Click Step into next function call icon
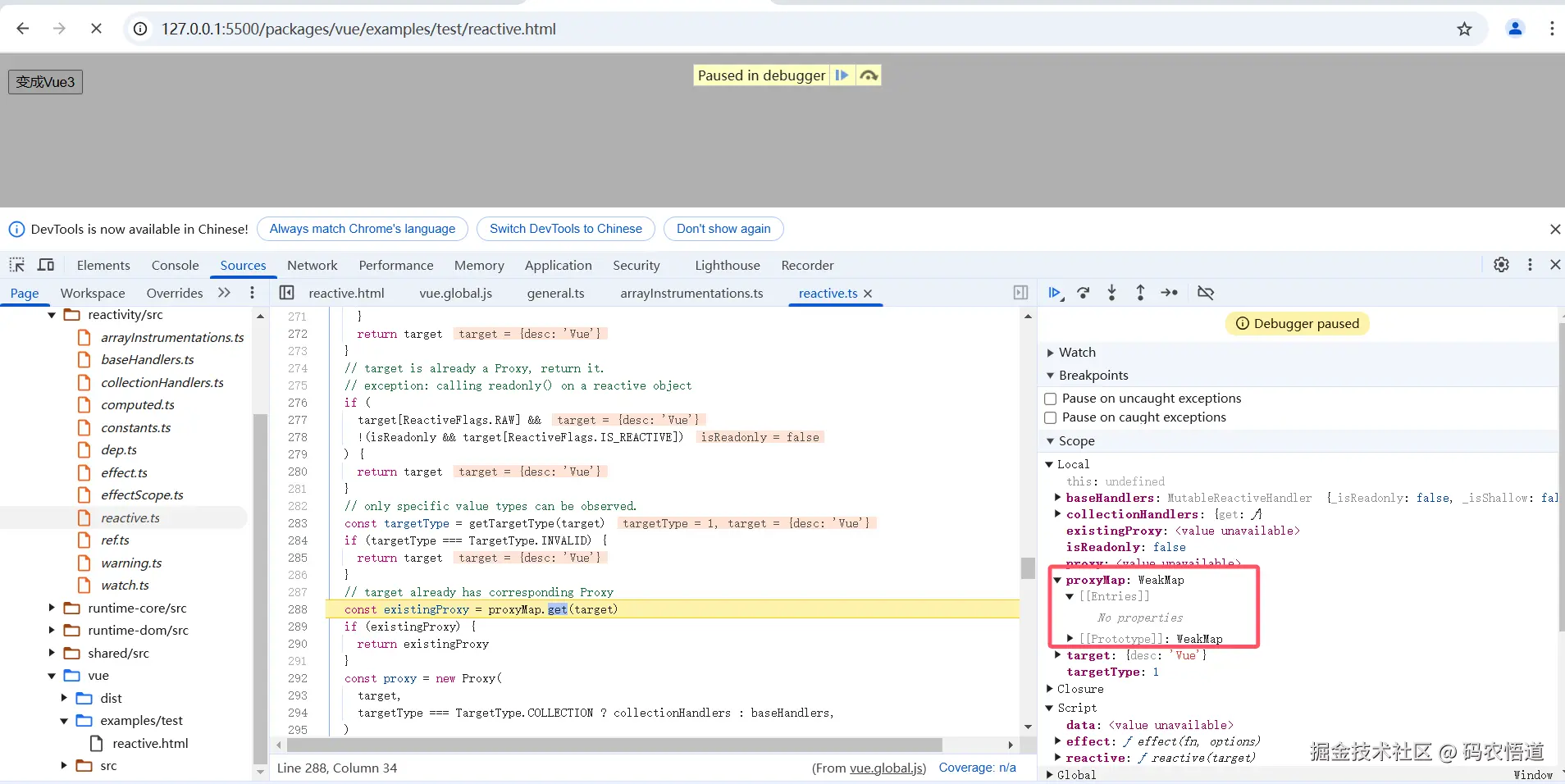The image size is (1565, 784). [1111, 293]
